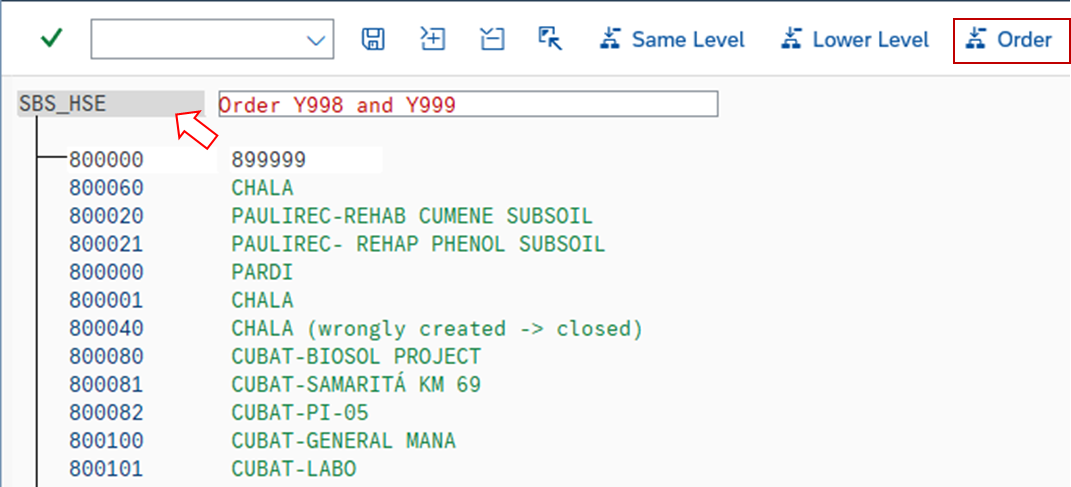The height and width of the screenshot is (487, 1071).
Task: Select order 800101 CUBAT-LABO
Action: pyautogui.click(x=106, y=468)
